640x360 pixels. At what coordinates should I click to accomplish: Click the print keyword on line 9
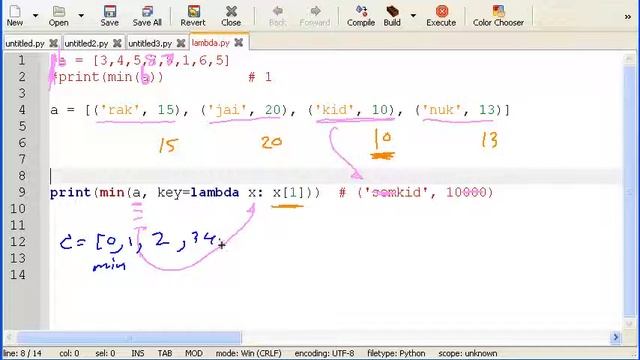click(x=72, y=192)
